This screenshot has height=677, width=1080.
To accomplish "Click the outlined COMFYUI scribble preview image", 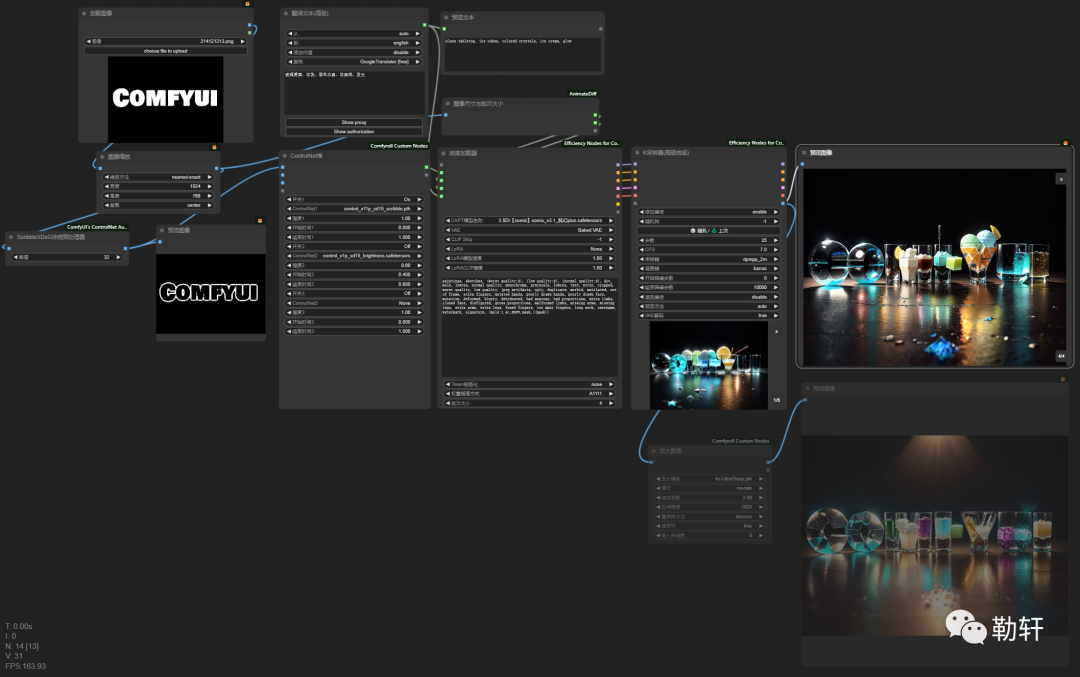I will coord(211,294).
